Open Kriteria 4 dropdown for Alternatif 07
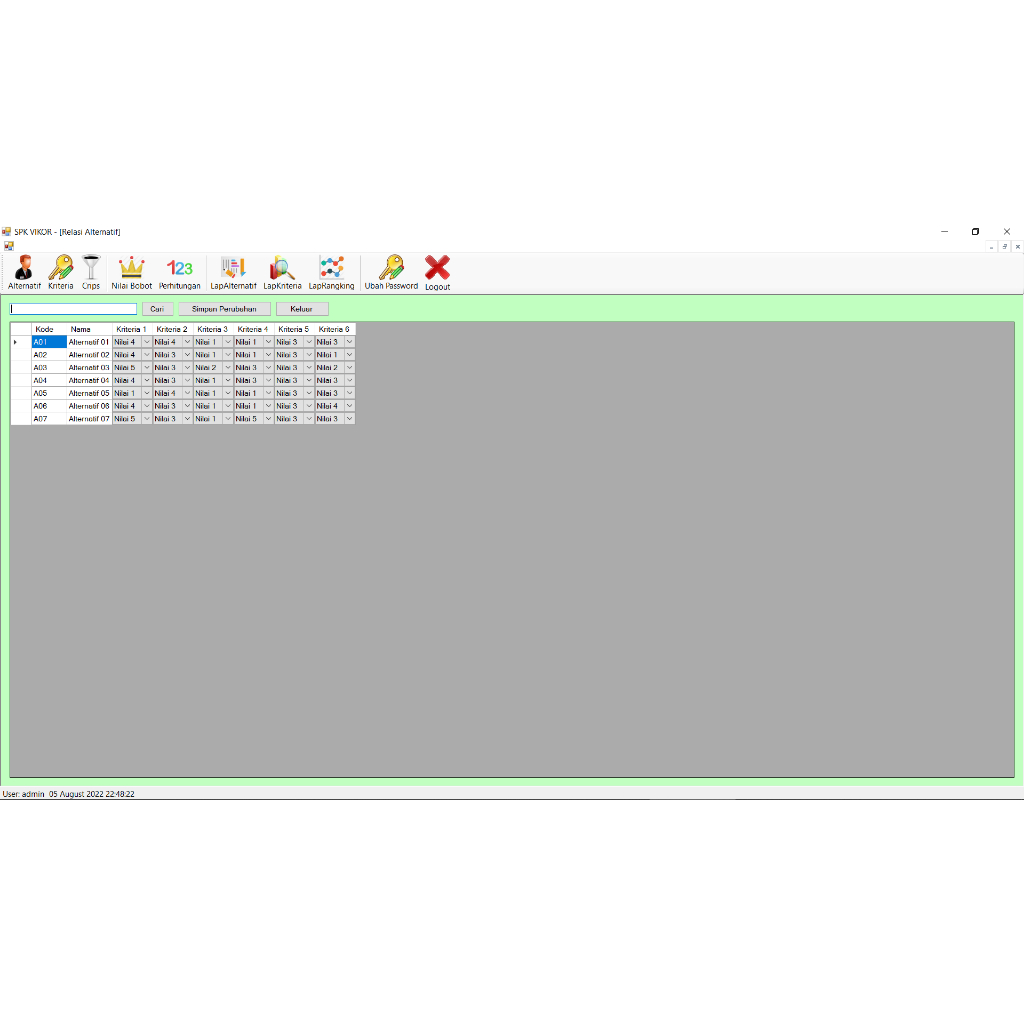Screen dimensions: 1024x1024 coord(268,419)
